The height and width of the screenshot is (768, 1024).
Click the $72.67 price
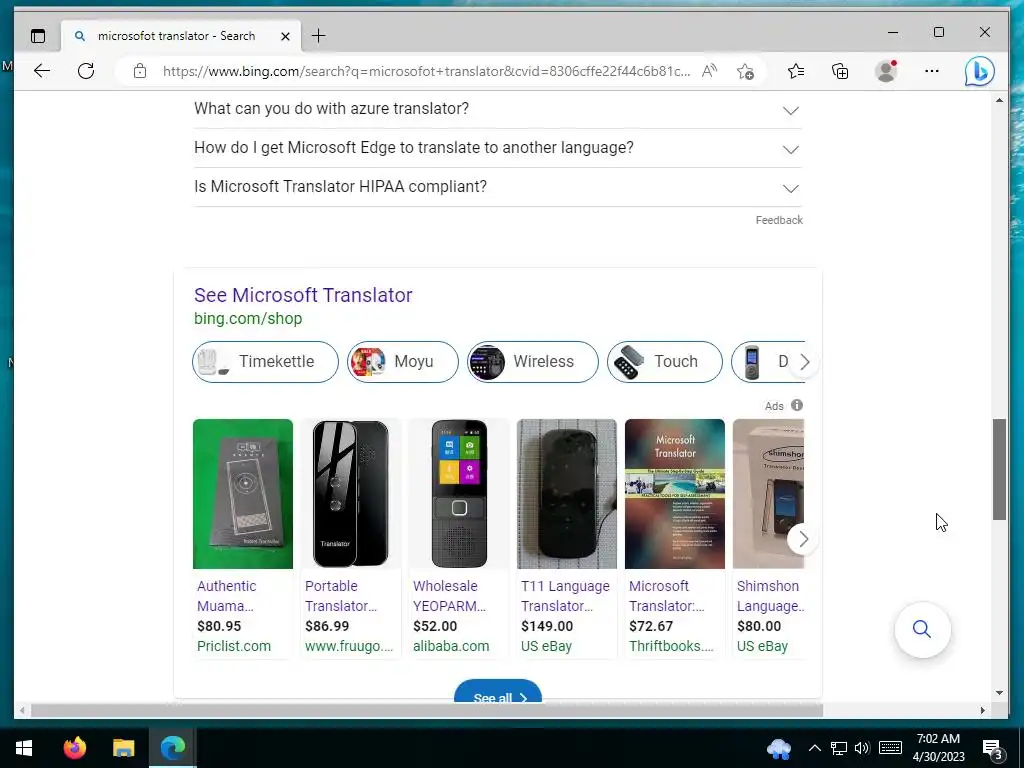(x=650, y=626)
